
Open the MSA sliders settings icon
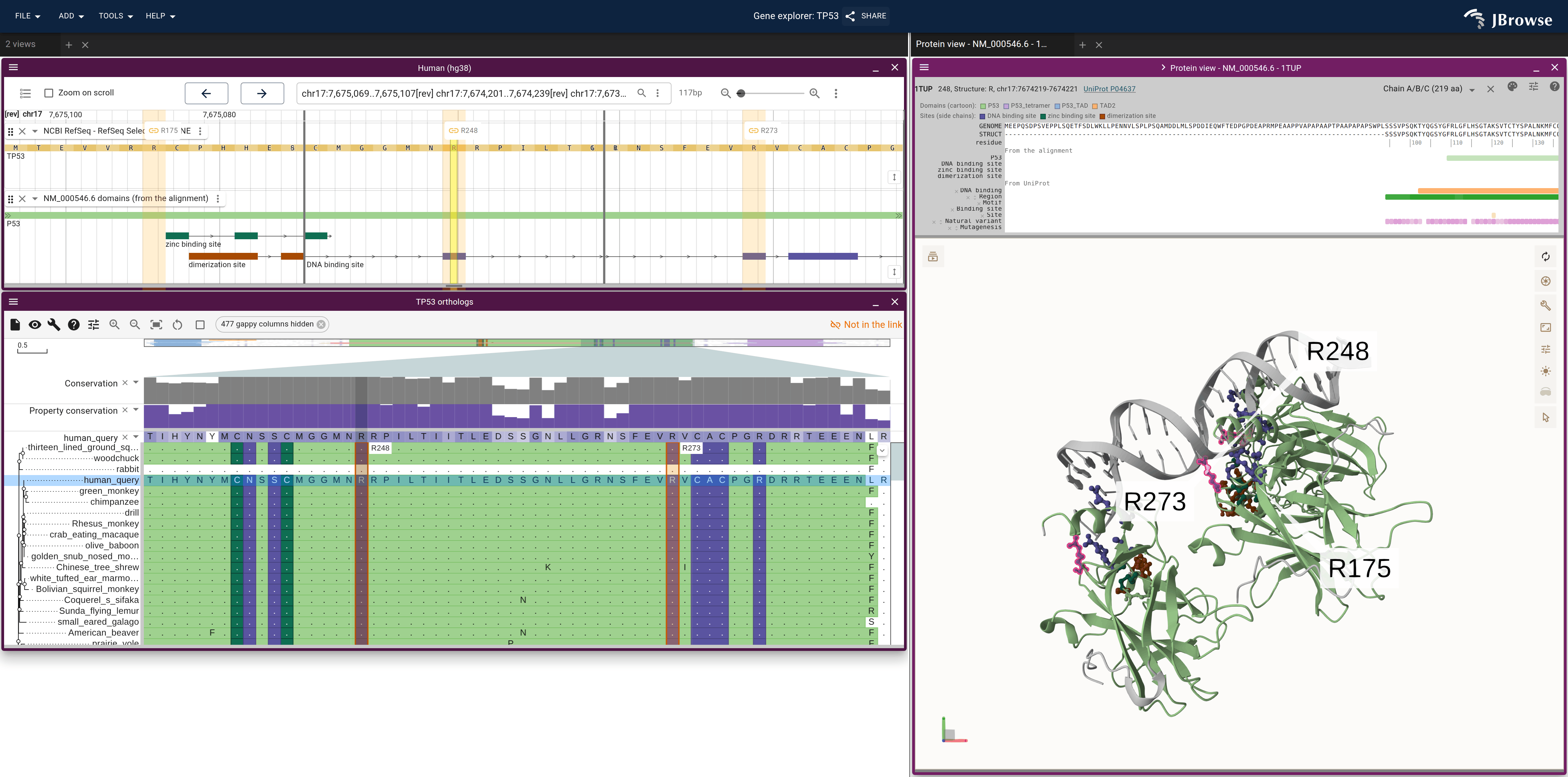[x=94, y=324]
